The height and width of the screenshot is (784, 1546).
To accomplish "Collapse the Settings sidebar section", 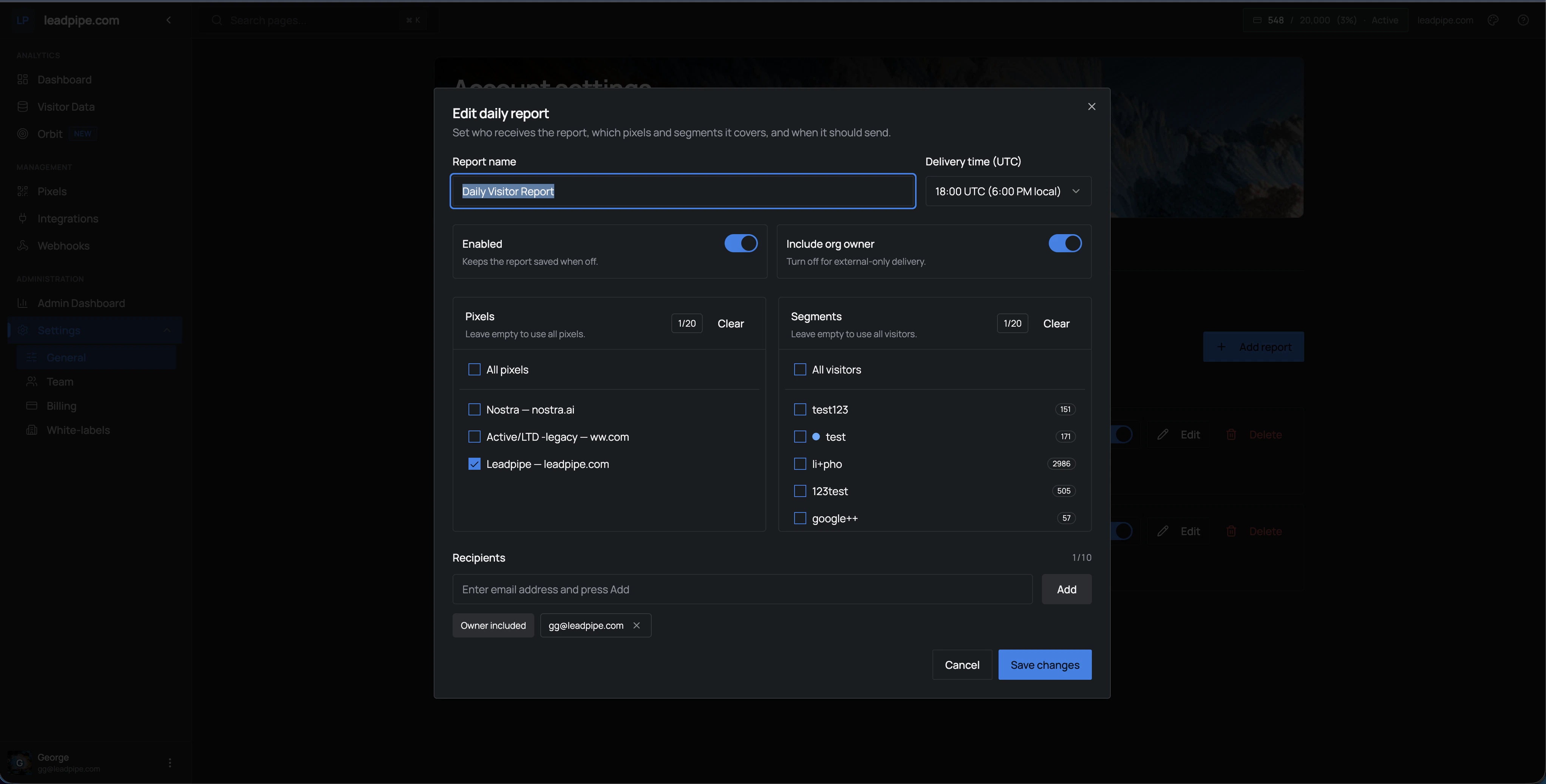I will (x=167, y=330).
